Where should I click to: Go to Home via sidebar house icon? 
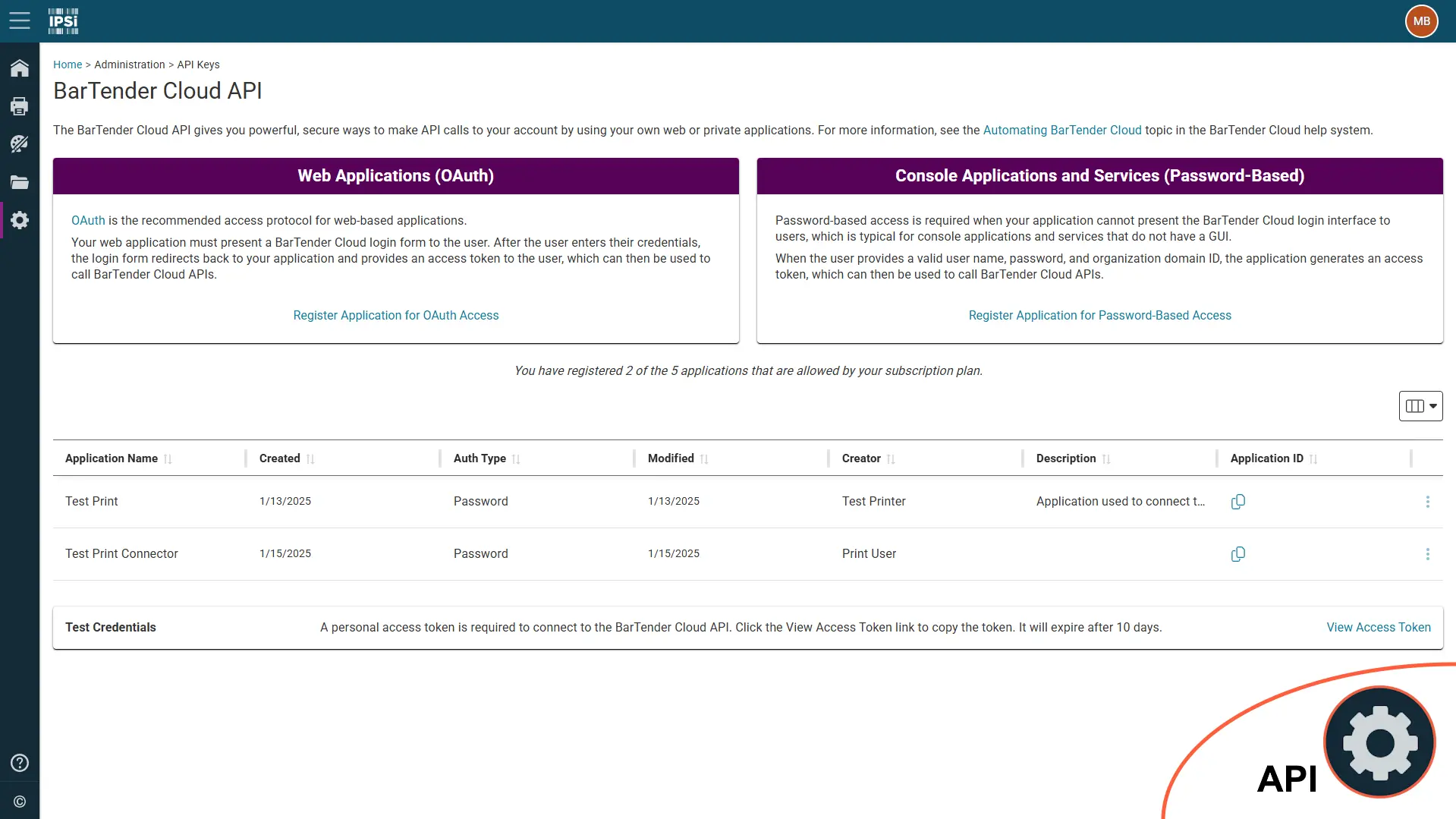20,68
